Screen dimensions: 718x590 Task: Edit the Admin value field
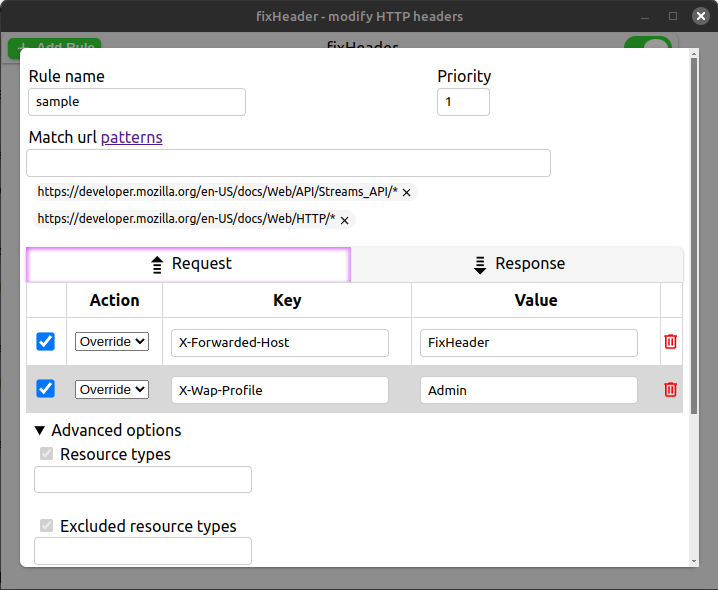pos(528,390)
